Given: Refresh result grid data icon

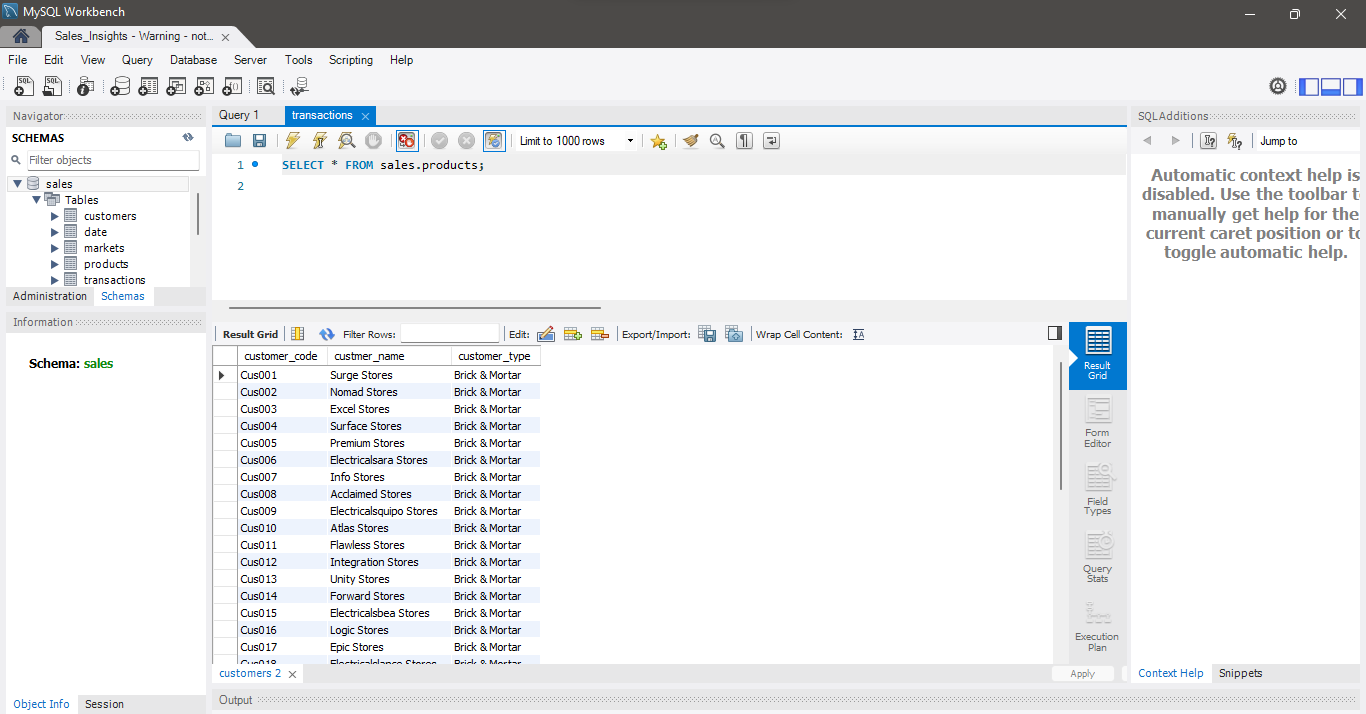Looking at the screenshot, I should tap(327, 334).
